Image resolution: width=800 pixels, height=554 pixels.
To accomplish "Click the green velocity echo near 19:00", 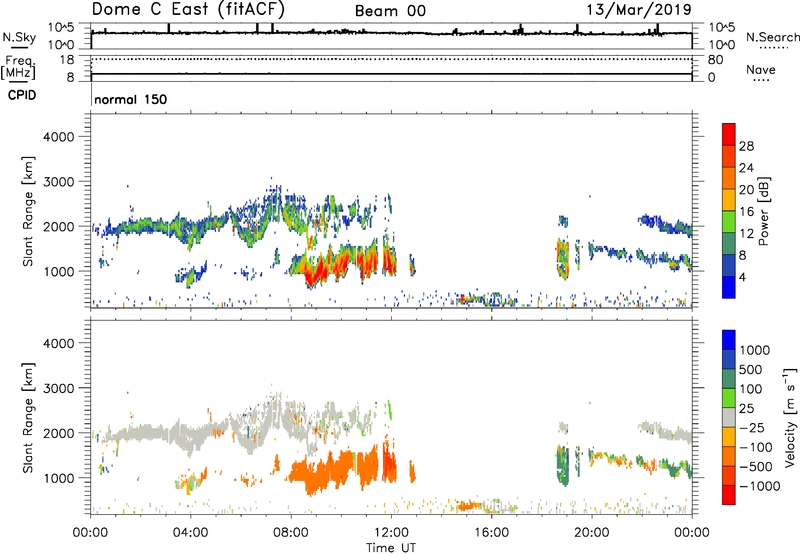I will pos(563,467).
